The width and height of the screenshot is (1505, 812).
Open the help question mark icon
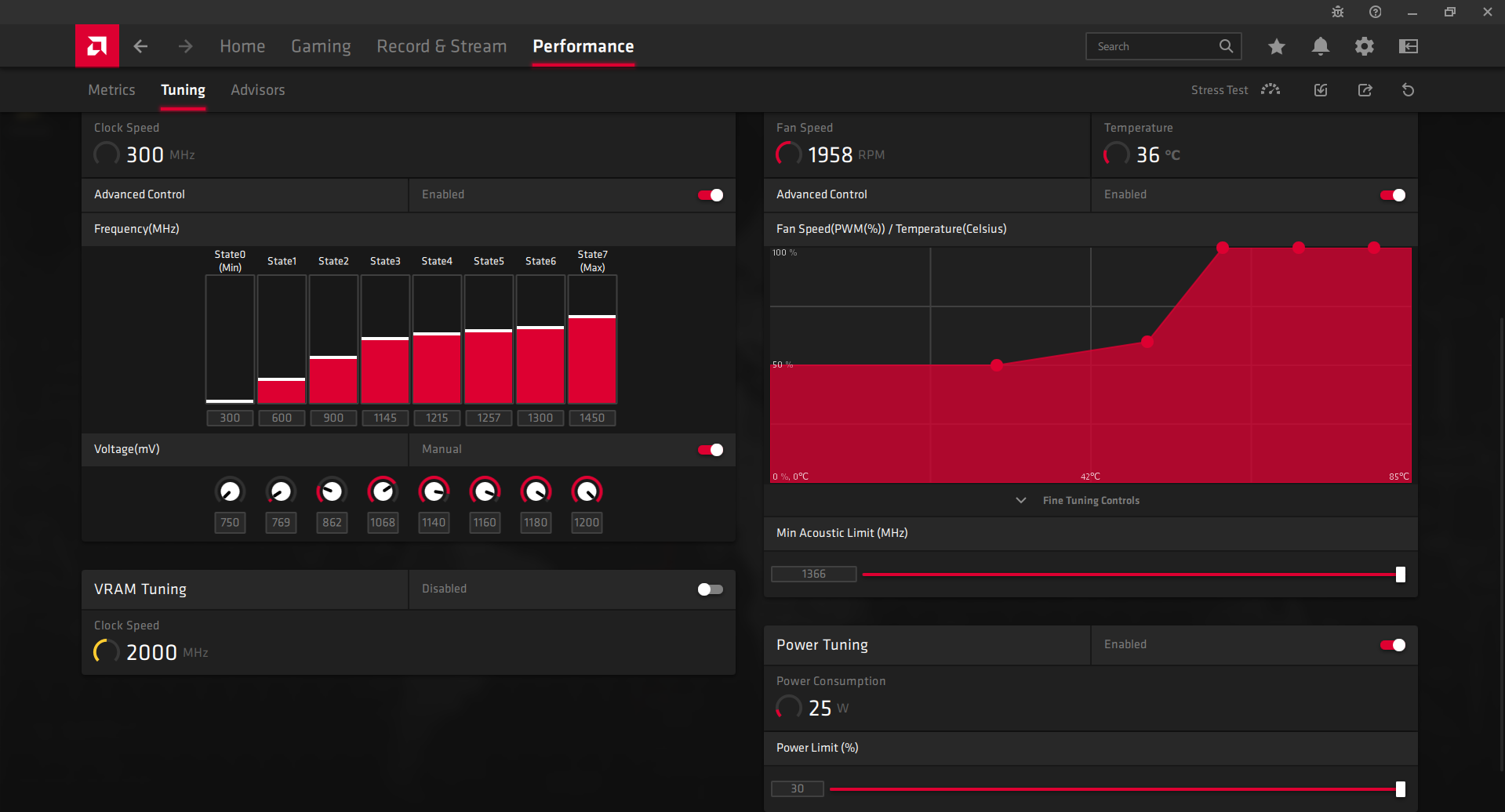[x=1376, y=12]
